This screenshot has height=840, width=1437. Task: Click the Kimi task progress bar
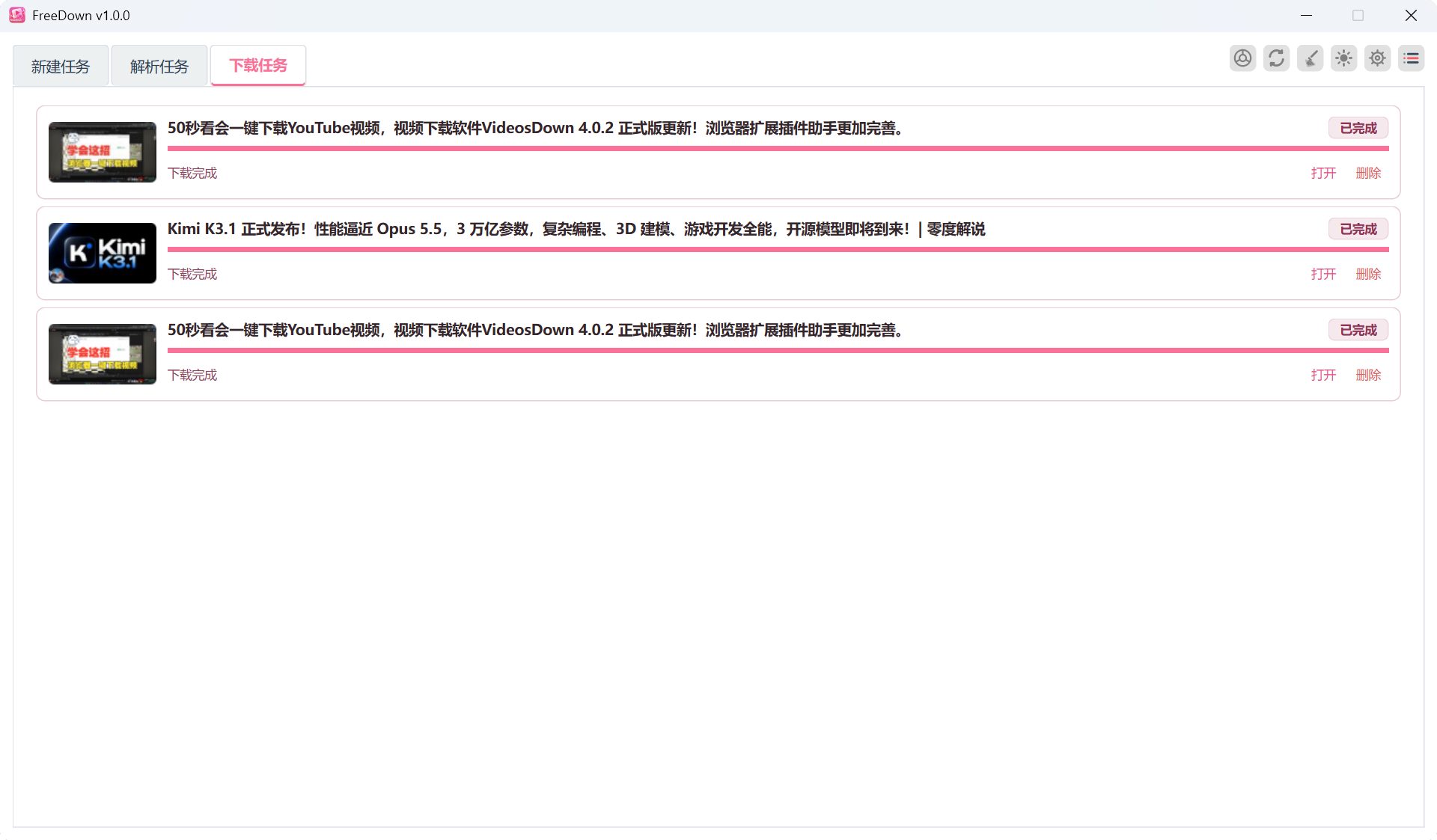(778, 249)
